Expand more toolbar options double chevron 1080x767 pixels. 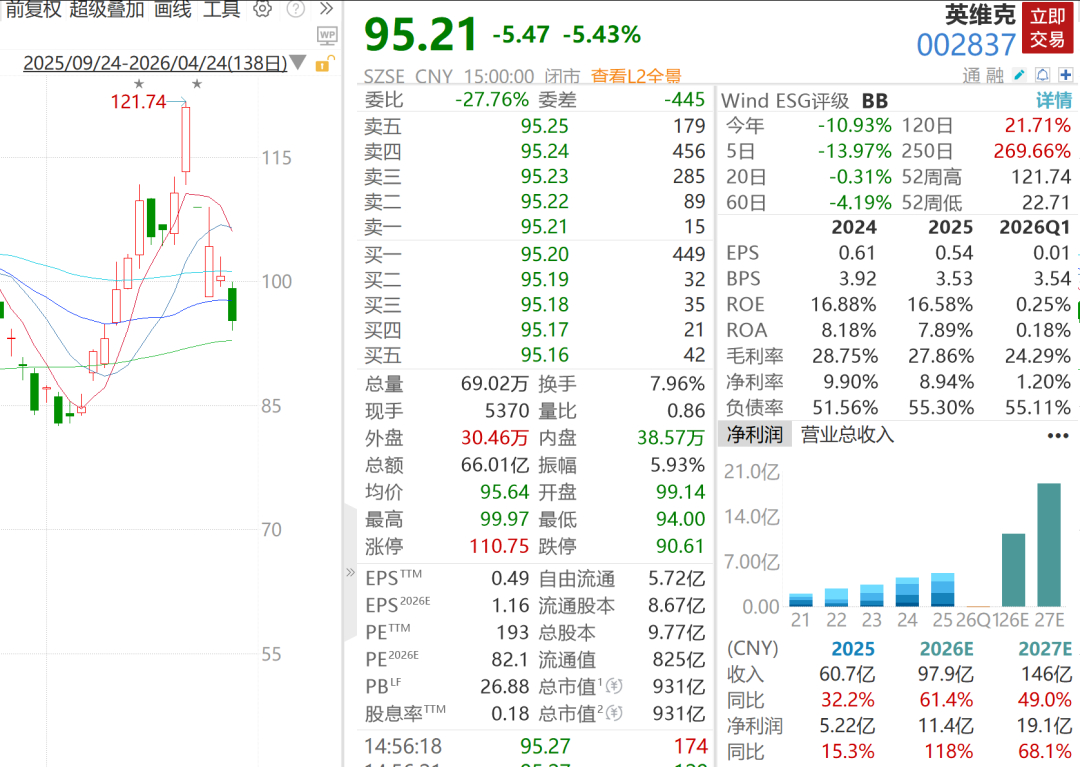(326, 9)
